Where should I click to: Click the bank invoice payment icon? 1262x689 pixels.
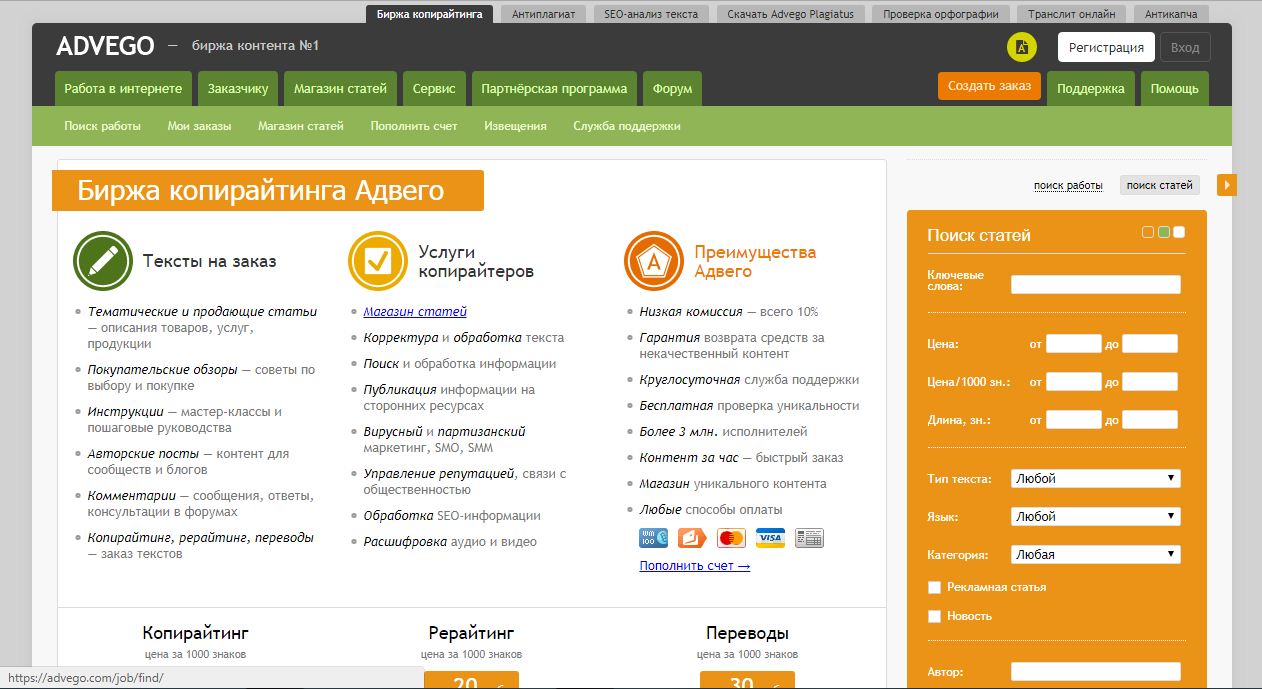809,538
